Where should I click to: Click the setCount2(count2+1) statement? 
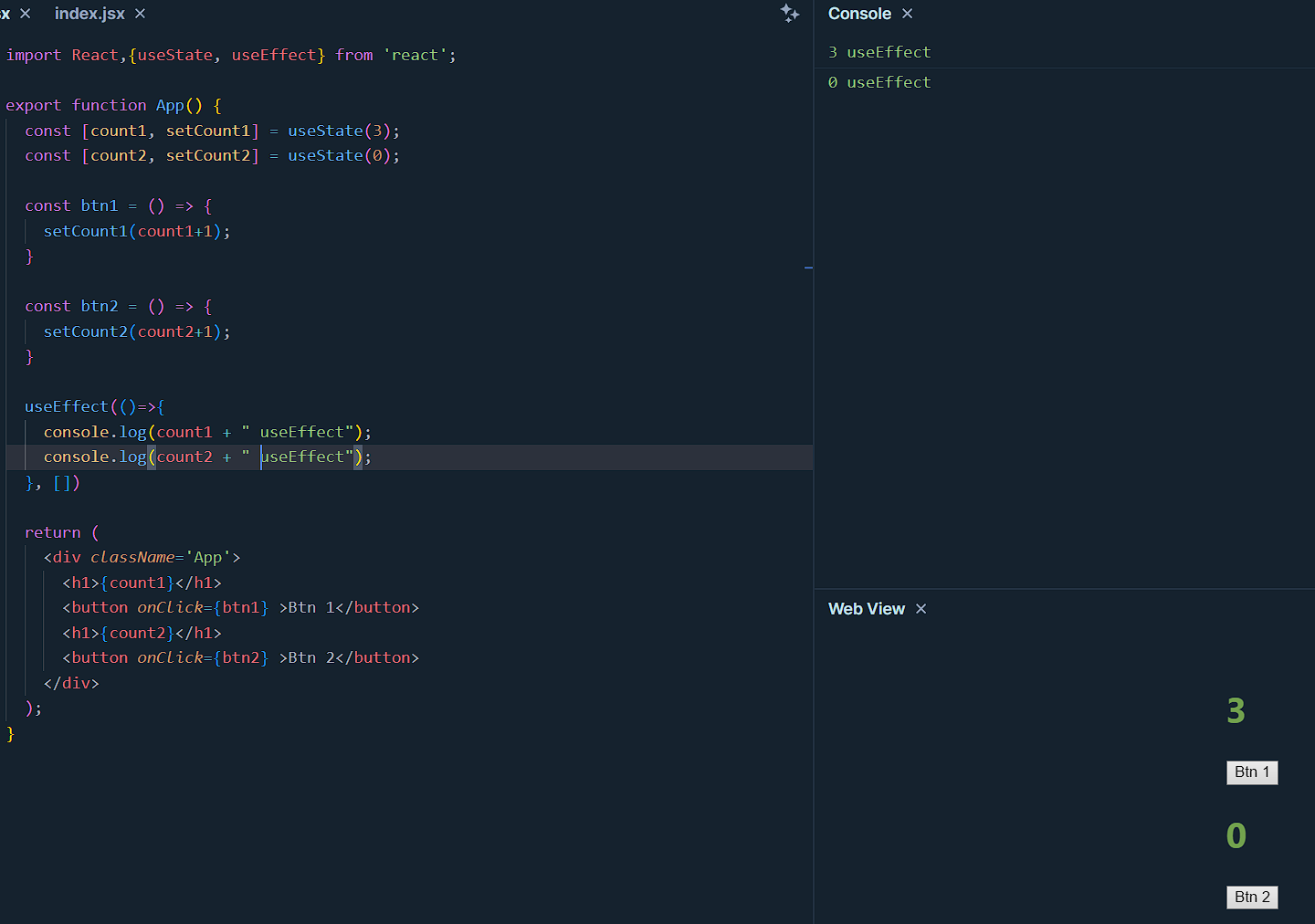tap(137, 331)
